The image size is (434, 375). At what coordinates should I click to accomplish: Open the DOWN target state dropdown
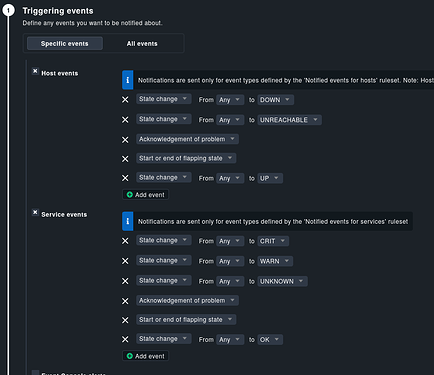pyautogui.click(x=275, y=100)
